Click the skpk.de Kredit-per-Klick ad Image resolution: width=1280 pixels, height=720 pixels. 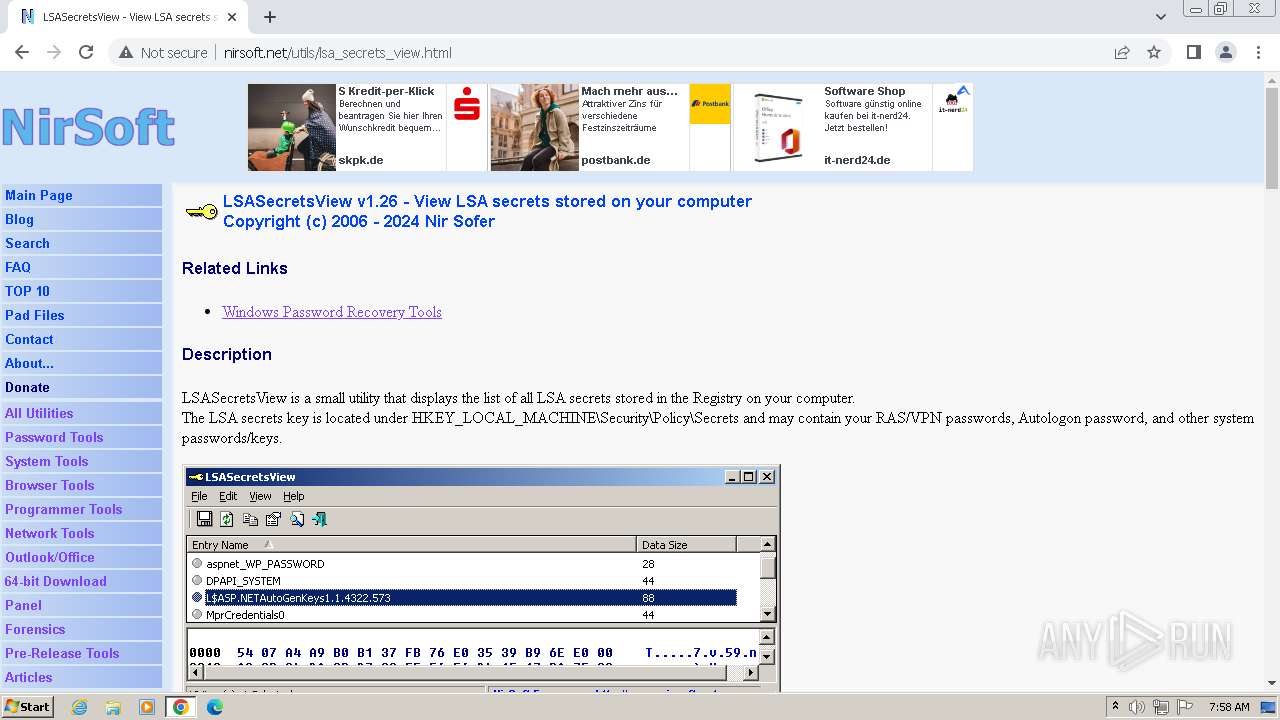coord(367,127)
